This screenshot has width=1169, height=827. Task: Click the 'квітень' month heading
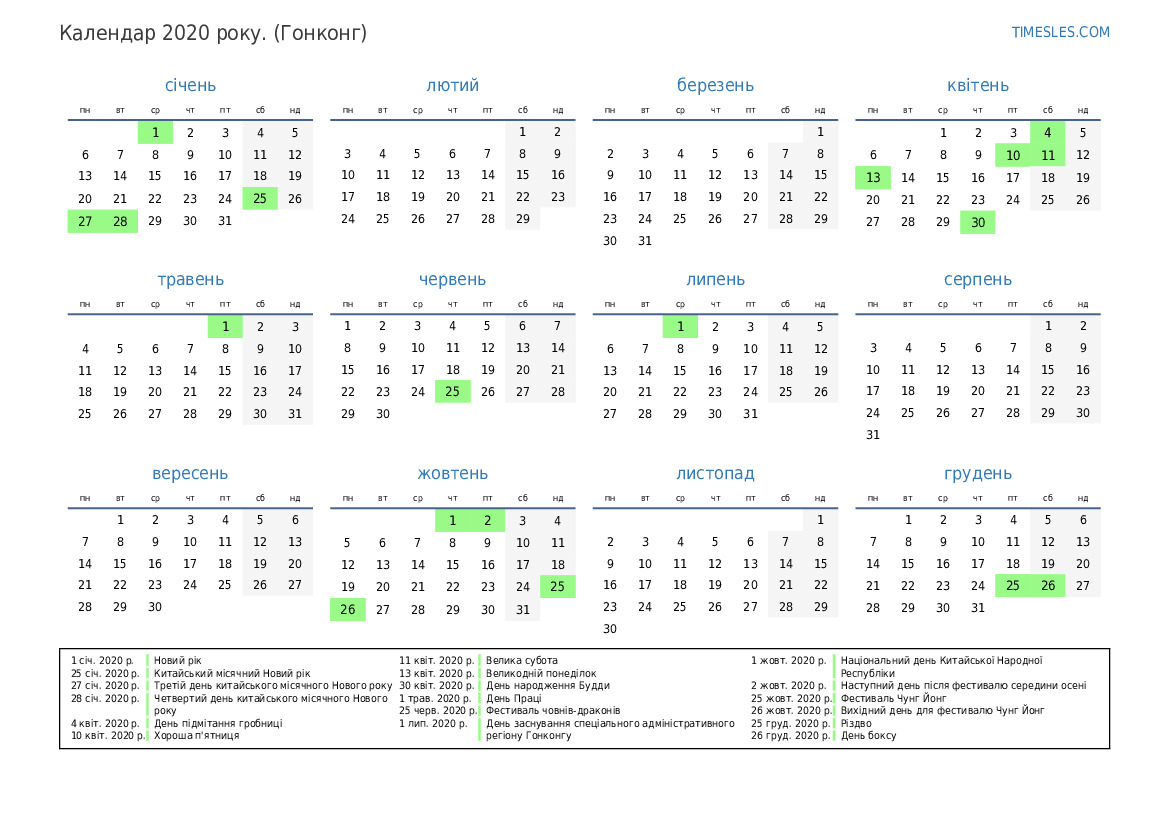(977, 85)
